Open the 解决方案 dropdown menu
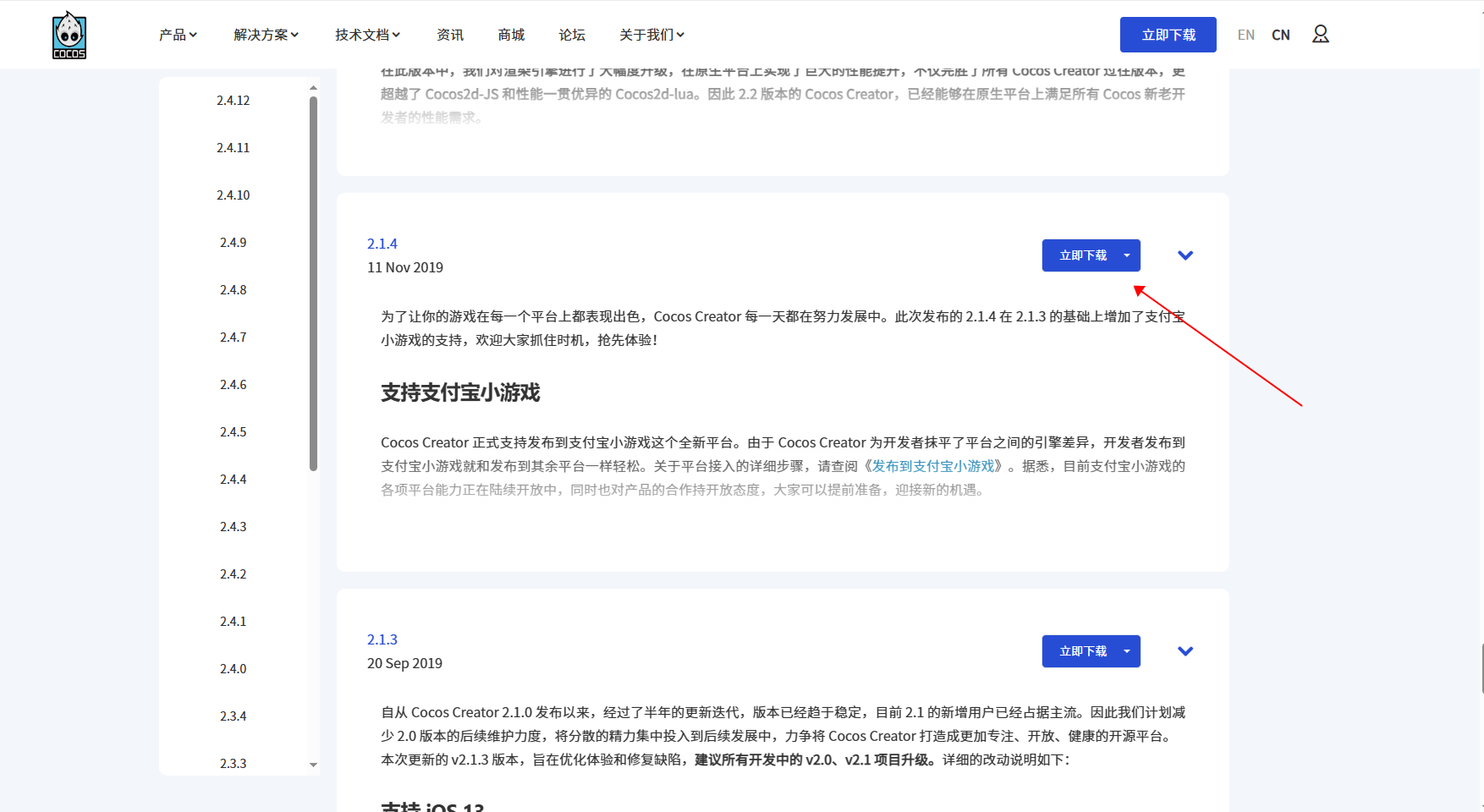The width and height of the screenshot is (1484, 812). [267, 35]
